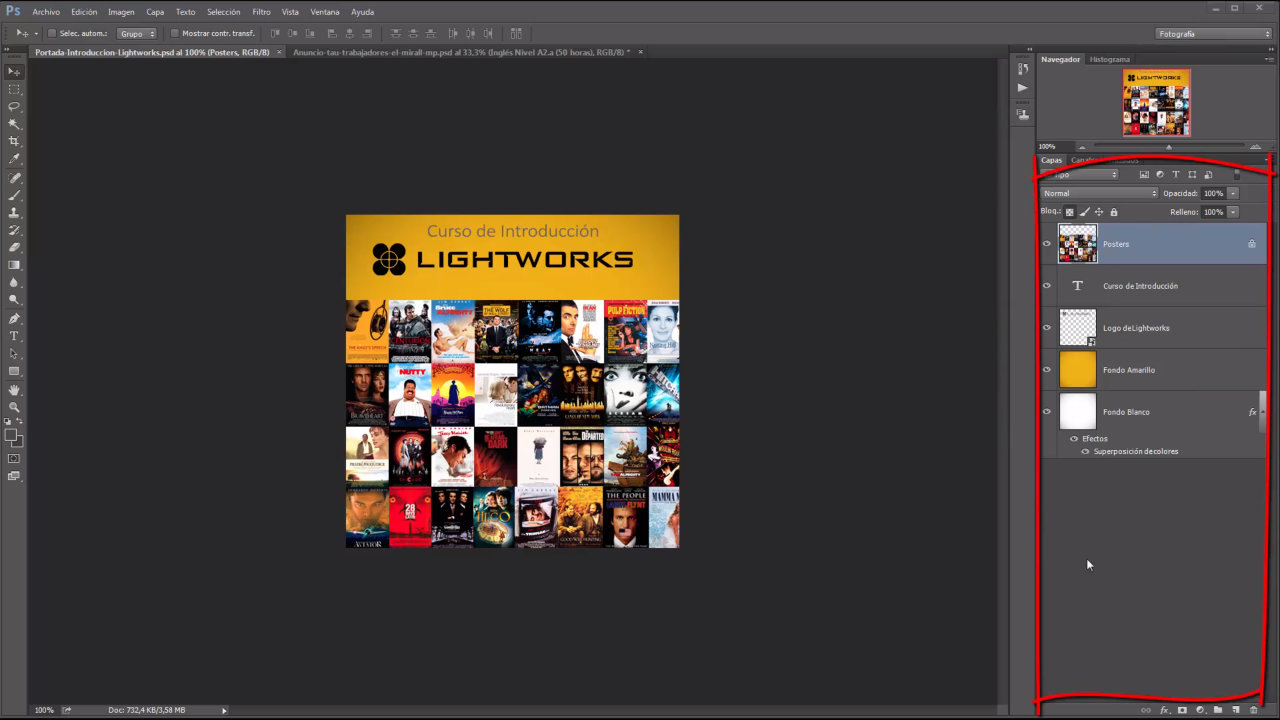
Task: Select the Eraser tool
Action: point(14,247)
